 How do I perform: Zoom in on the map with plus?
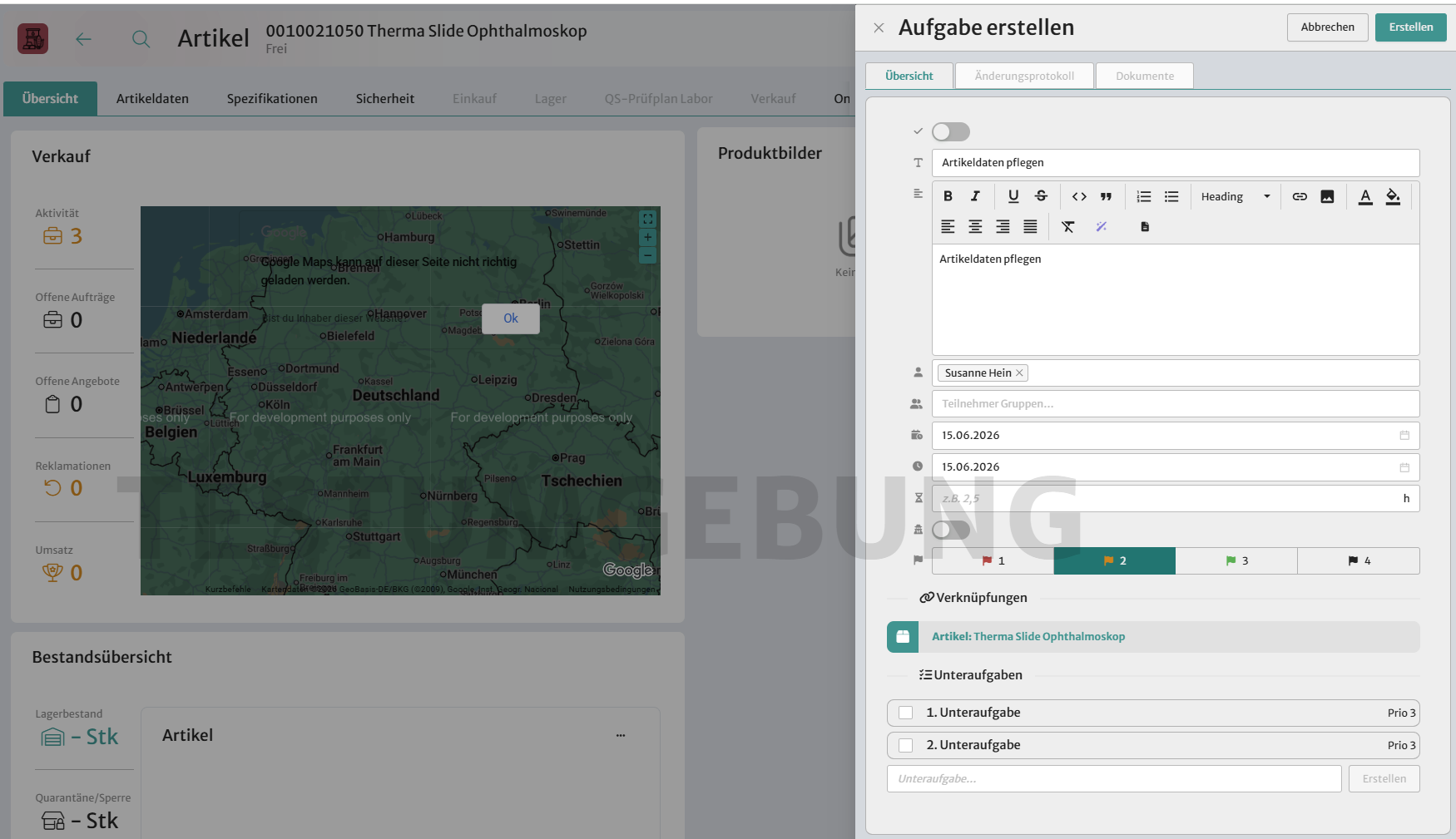click(x=647, y=238)
